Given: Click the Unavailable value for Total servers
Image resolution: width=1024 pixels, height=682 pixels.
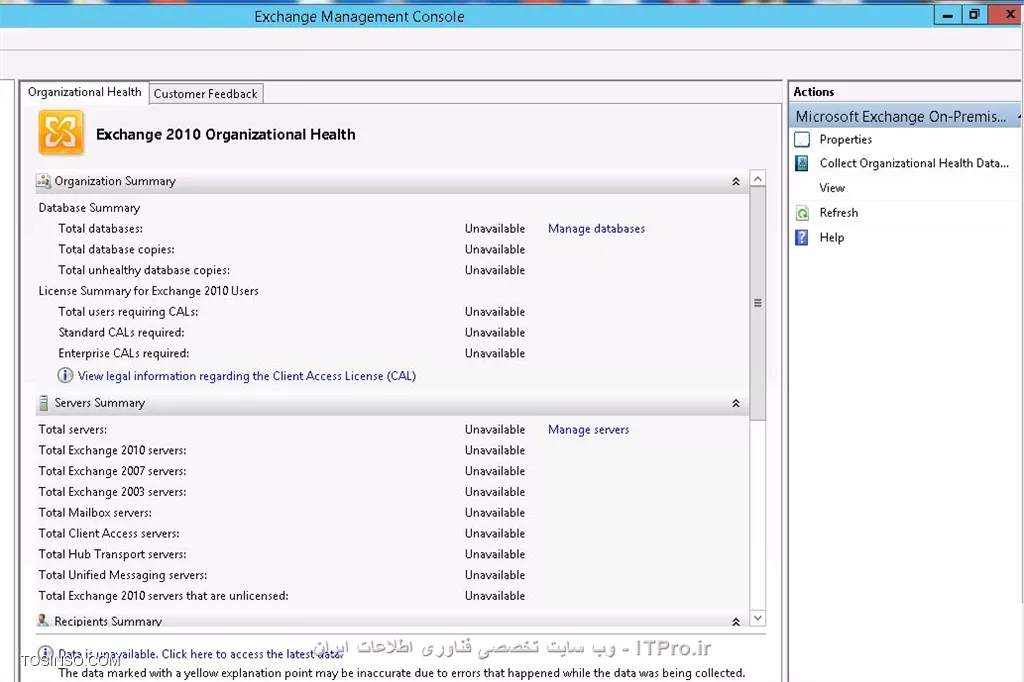Looking at the screenshot, I should tap(495, 430).
